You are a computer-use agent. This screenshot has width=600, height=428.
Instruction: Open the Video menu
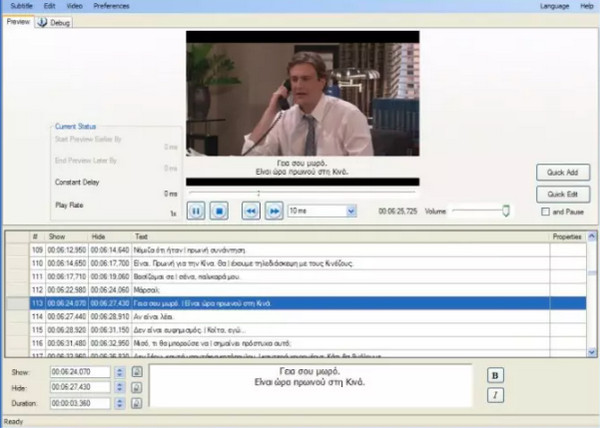click(x=74, y=6)
